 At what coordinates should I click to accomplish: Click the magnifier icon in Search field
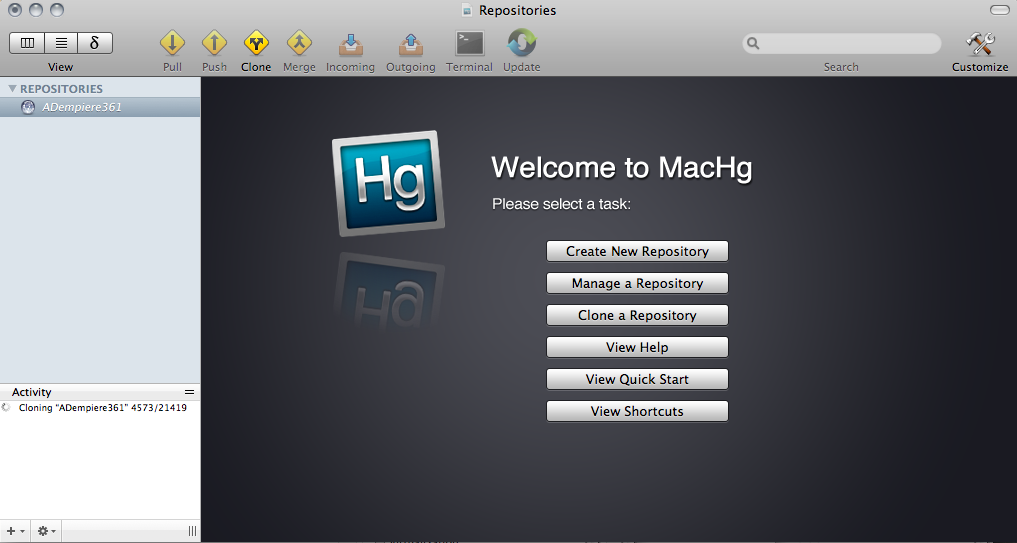(753, 43)
